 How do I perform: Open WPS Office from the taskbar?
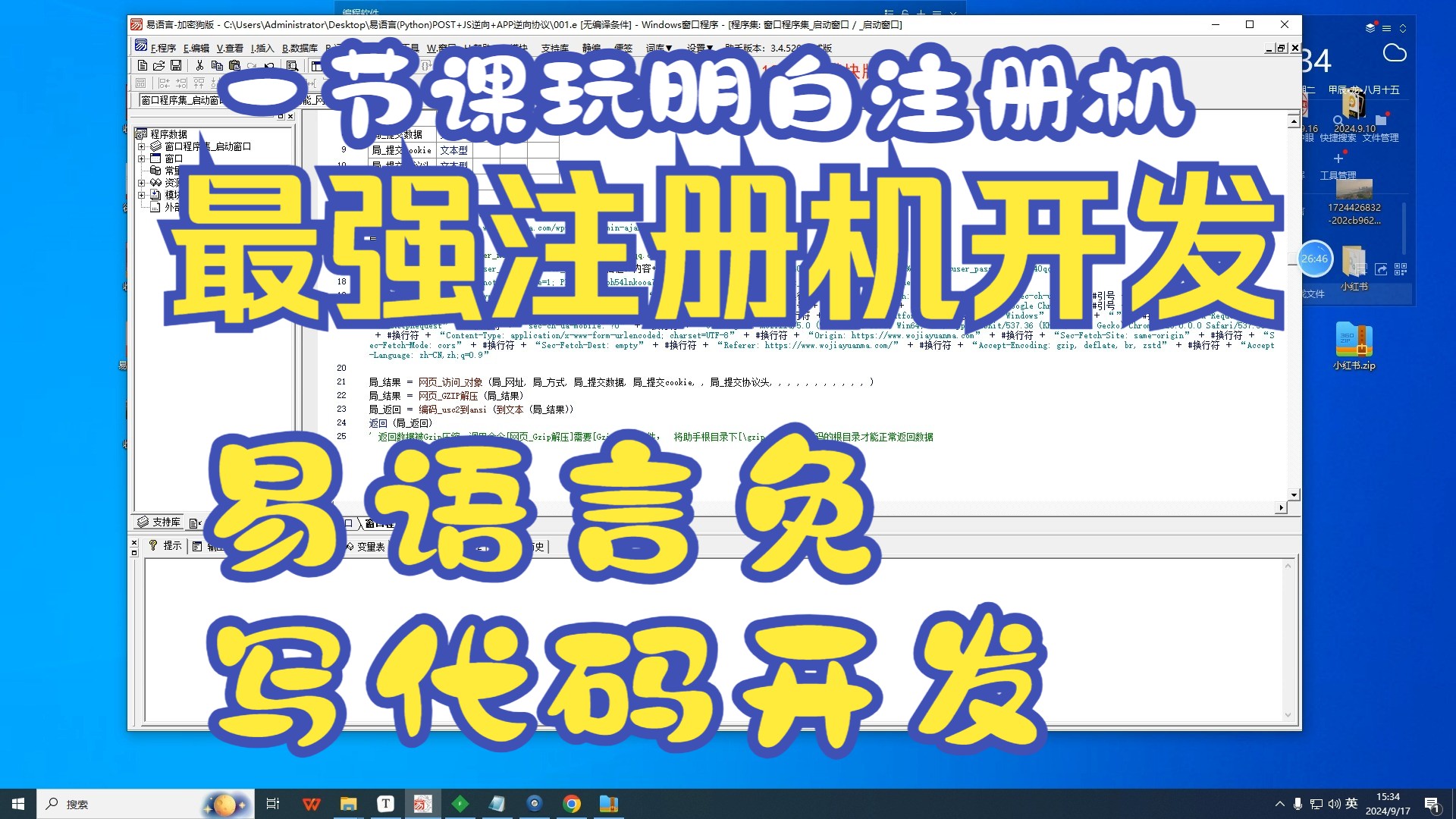(x=311, y=804)
